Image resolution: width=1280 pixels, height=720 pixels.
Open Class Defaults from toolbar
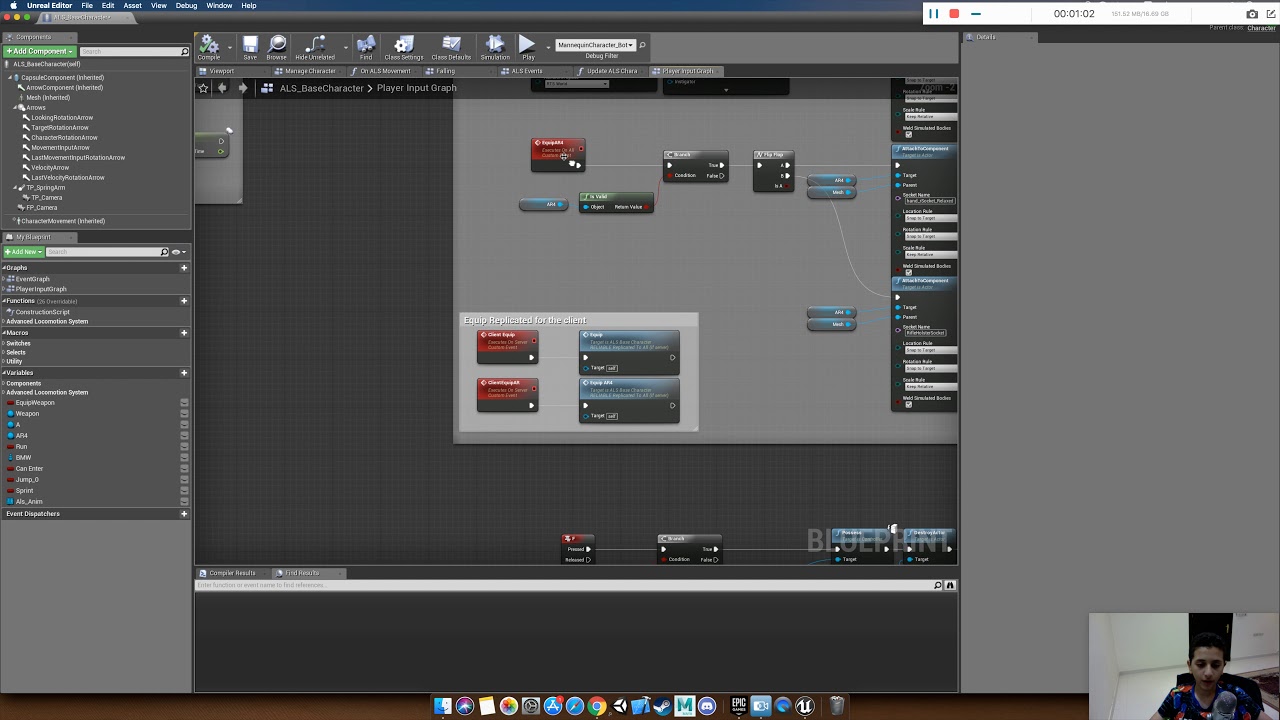(x=451, y=47)
